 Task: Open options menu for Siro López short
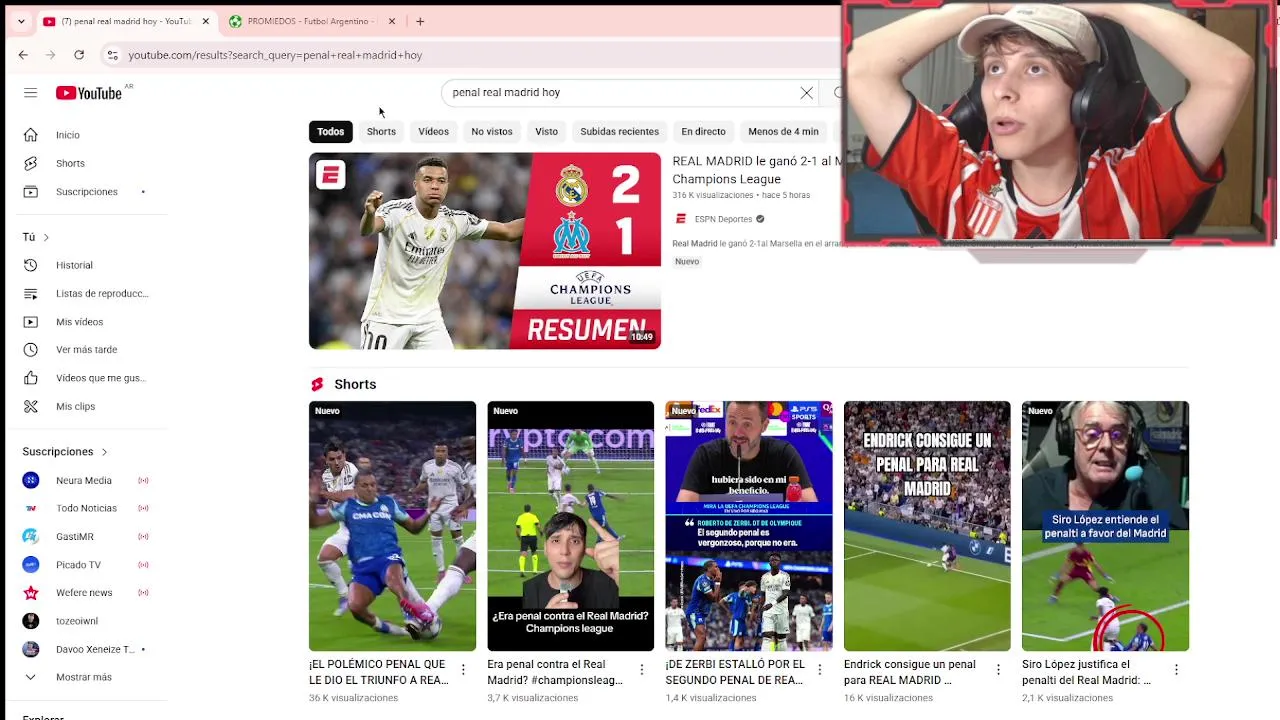point(1176,669)
